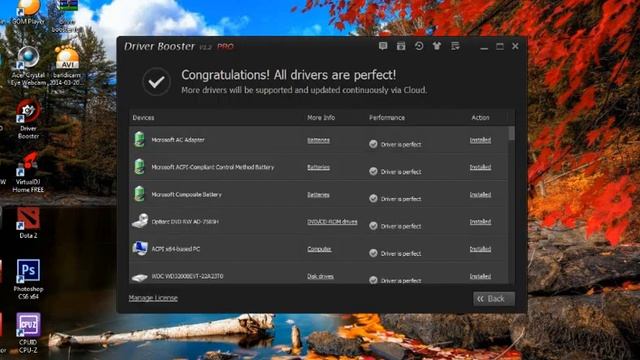Click Installed link for Optiarc DVD RW
Image resolution: width=640 pixels, height=360 pixels.
480,222
